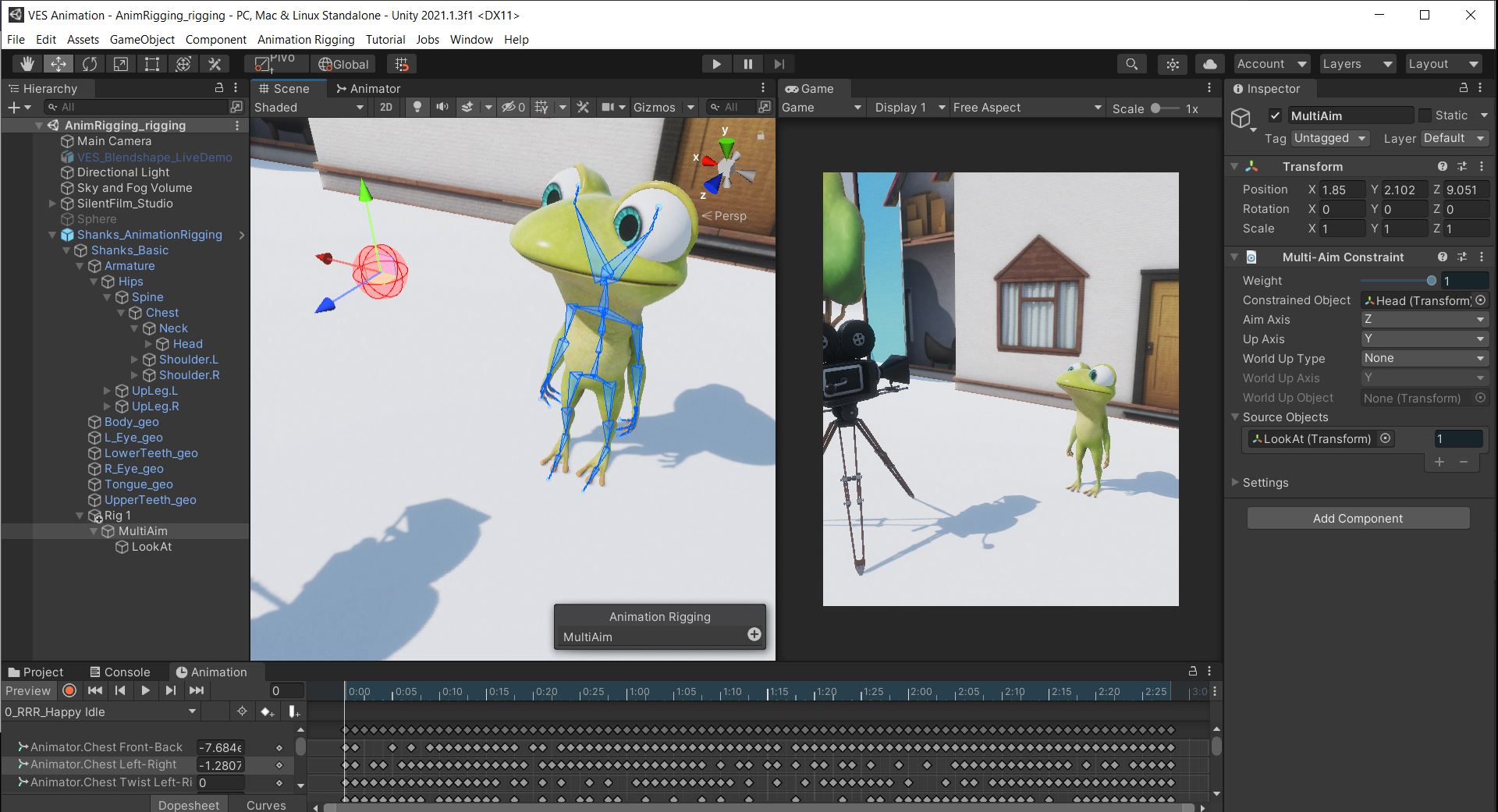Enable animation recording with the record button
This screenshot has height=812, width=1498.
click(69, 690)
